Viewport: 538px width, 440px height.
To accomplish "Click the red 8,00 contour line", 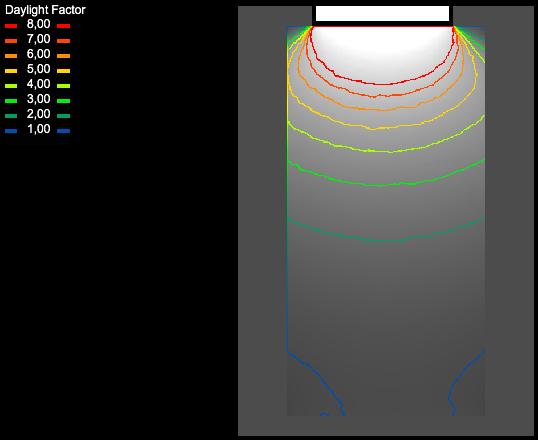I will [383, 84].
